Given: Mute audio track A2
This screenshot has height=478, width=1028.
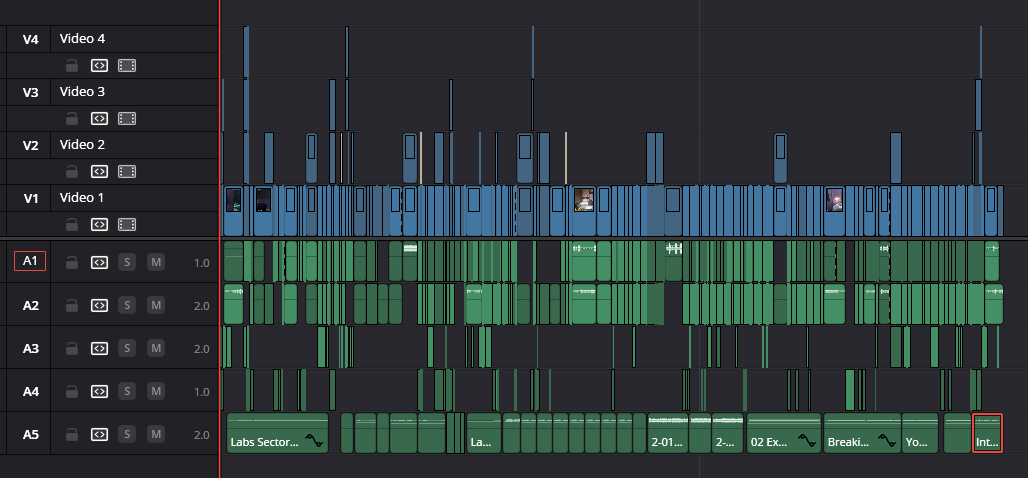Looking at the screenshot, I should 156,305.
